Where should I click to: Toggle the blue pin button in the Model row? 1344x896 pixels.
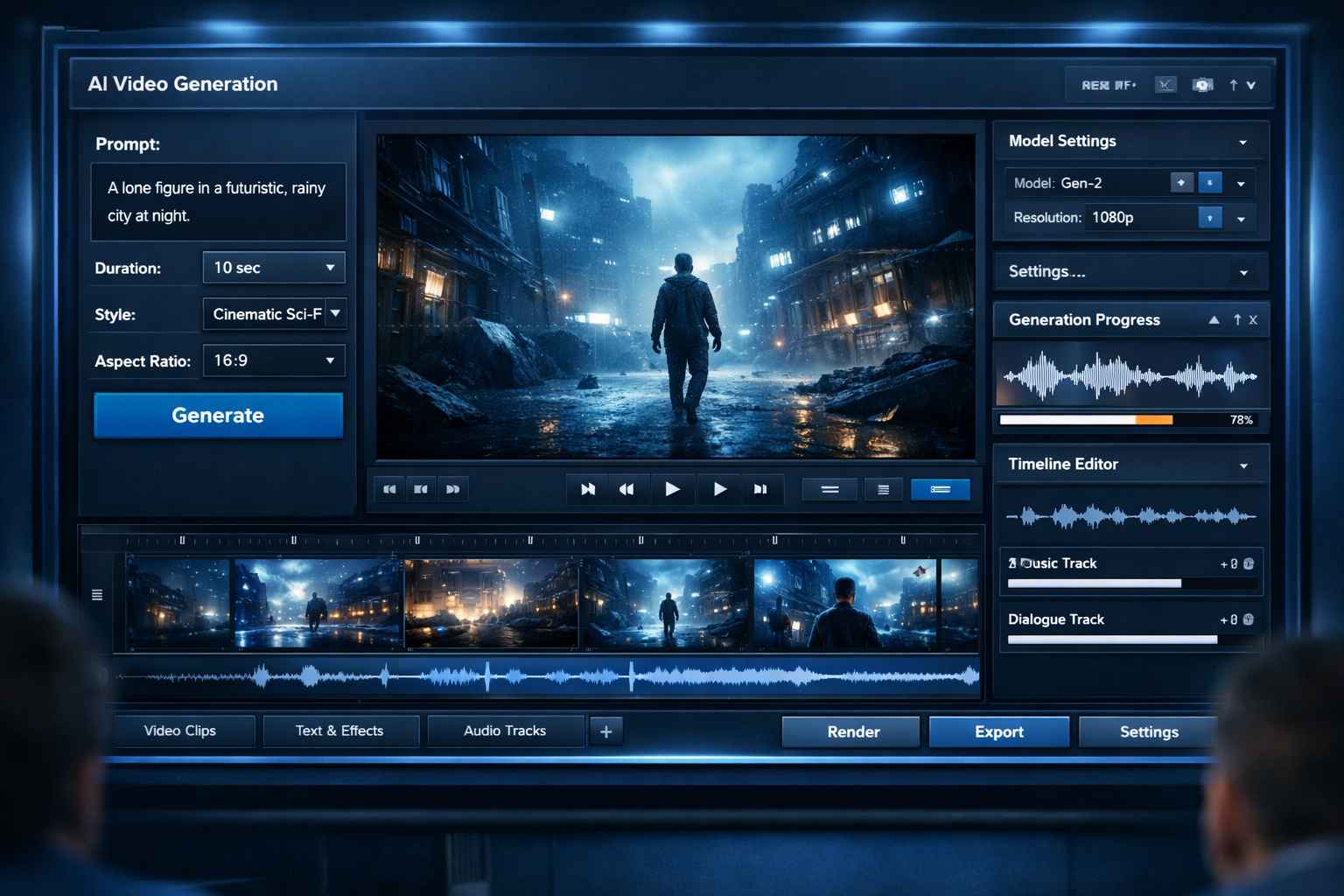coord(1210,183)
